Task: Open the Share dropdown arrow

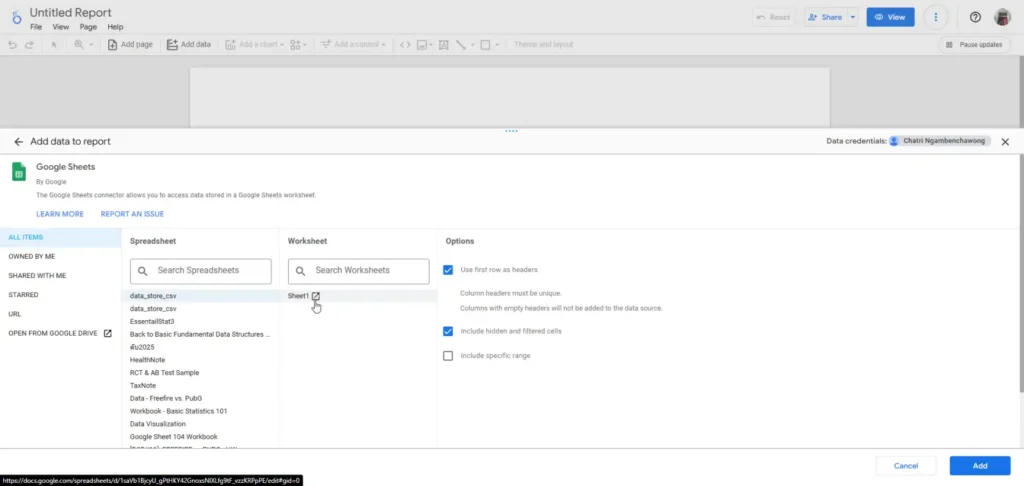Action: click(x=853, y=17)
